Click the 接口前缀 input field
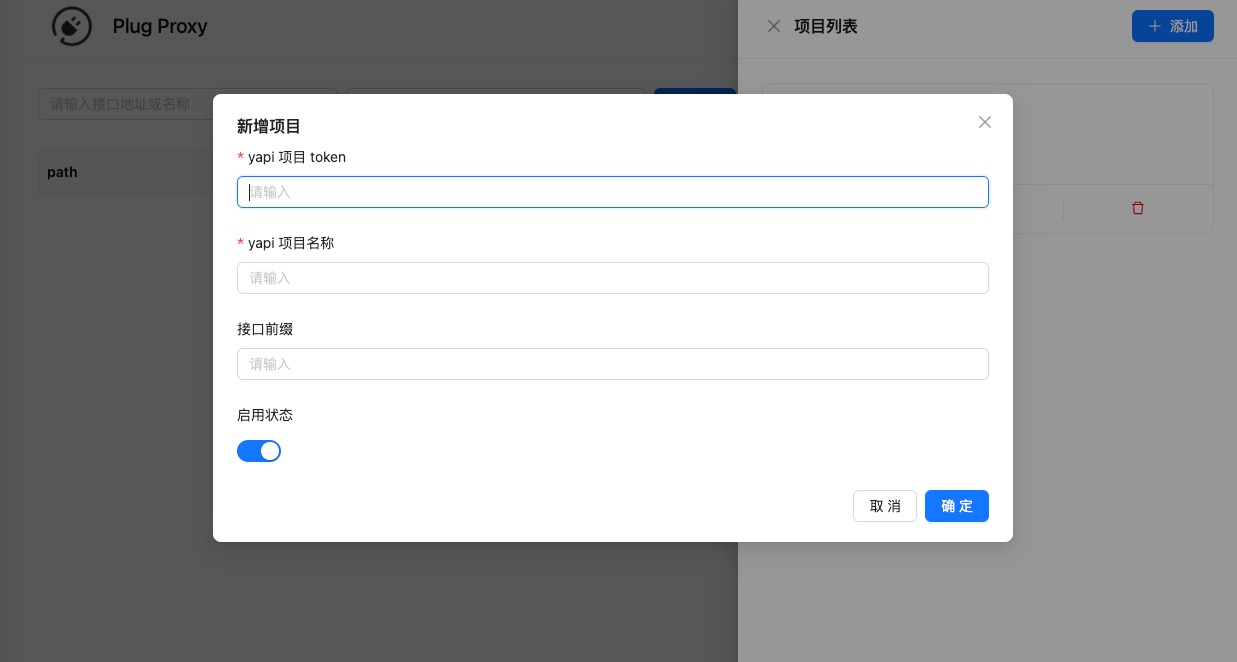1237x662 pixels. point(613,364)
